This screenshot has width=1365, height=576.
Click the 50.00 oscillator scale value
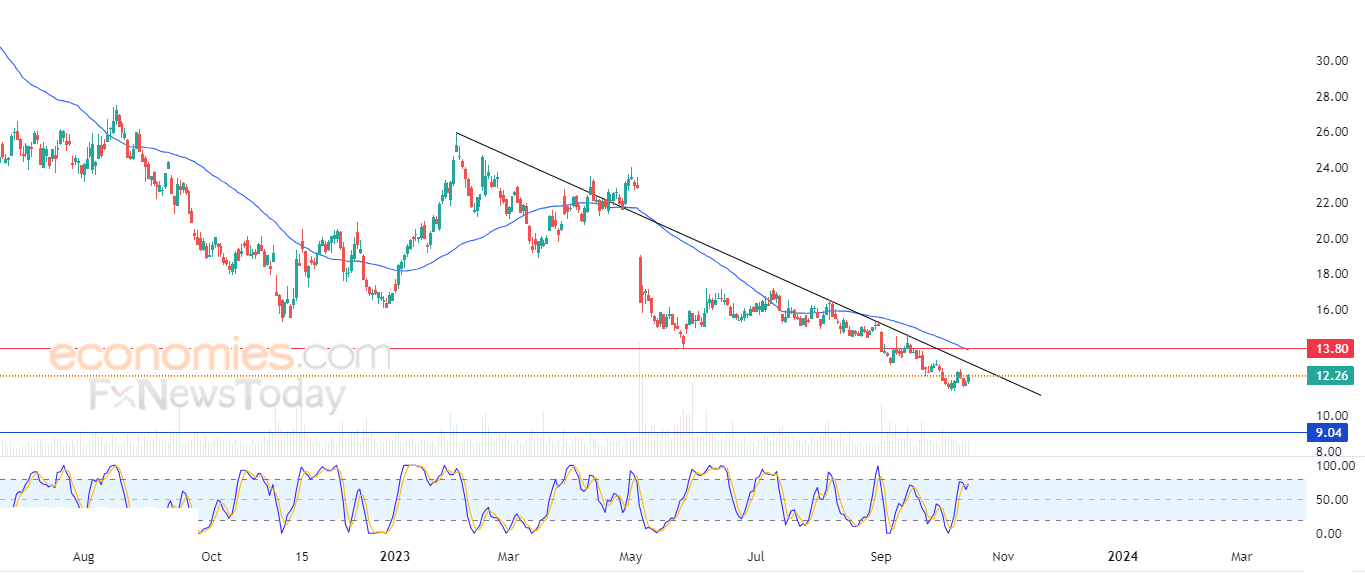[1331, 500]
